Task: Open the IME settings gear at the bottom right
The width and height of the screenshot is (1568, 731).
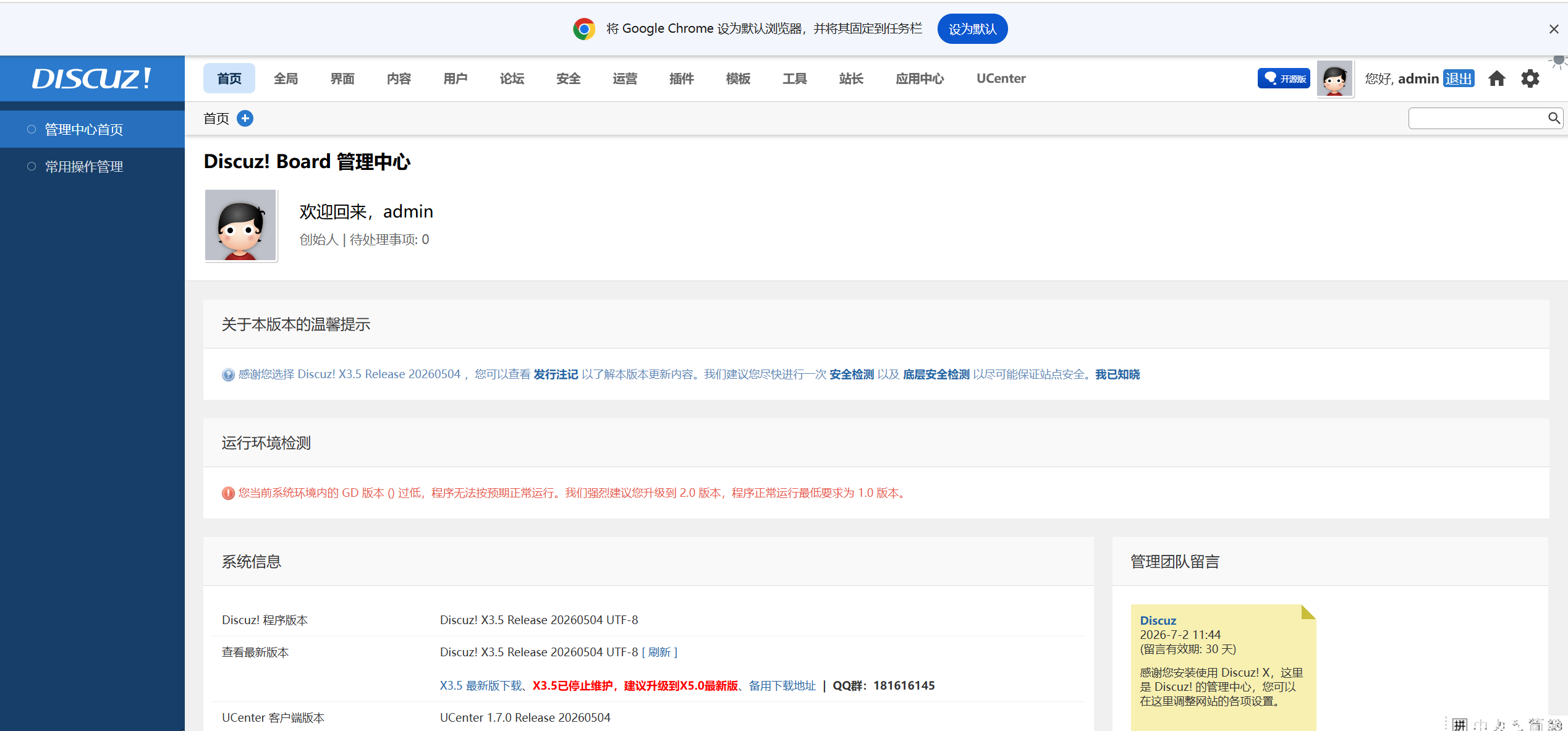Action: tap(1555, 724)
